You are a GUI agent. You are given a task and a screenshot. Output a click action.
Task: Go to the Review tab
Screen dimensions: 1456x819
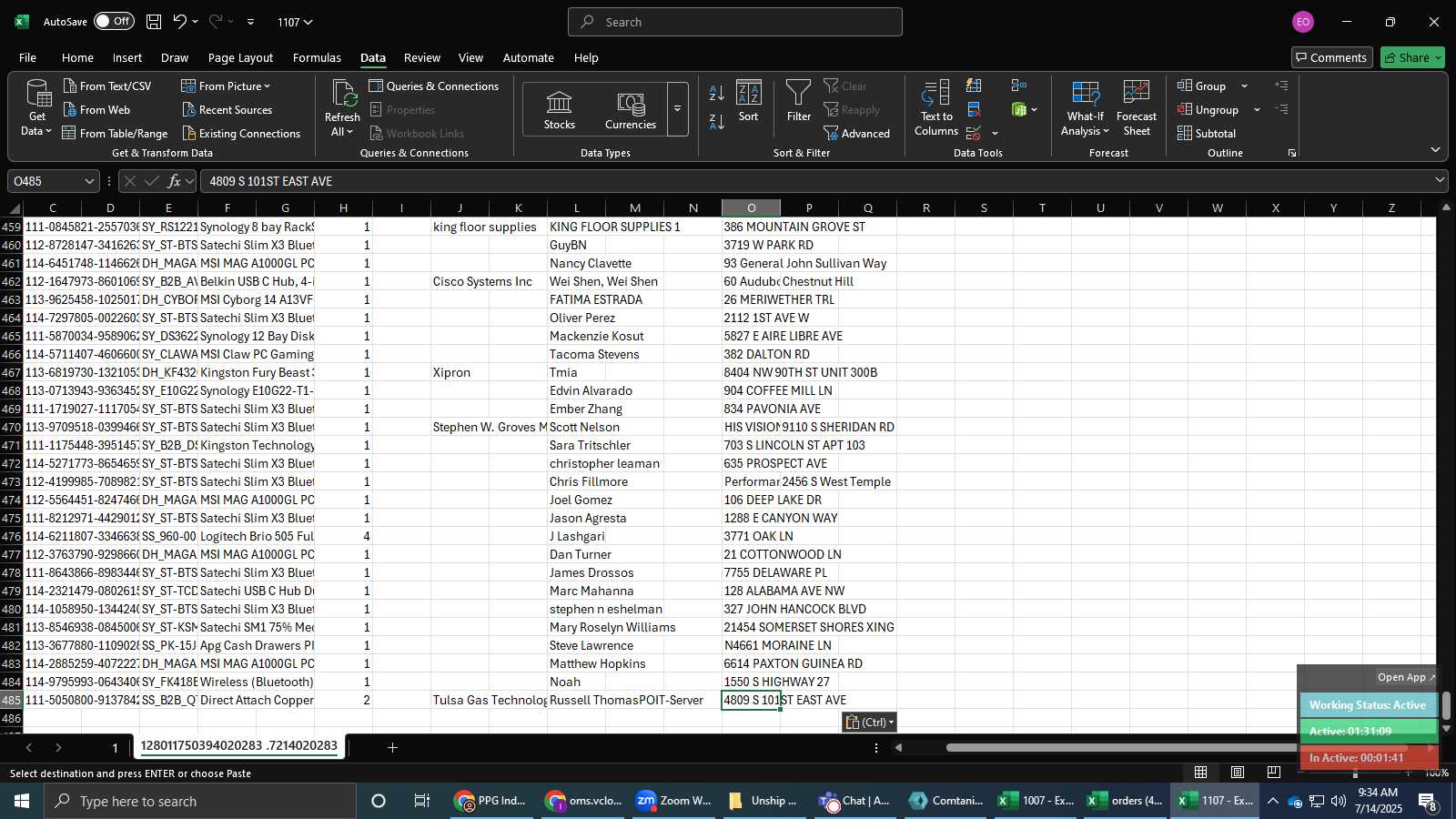[422, 57]
